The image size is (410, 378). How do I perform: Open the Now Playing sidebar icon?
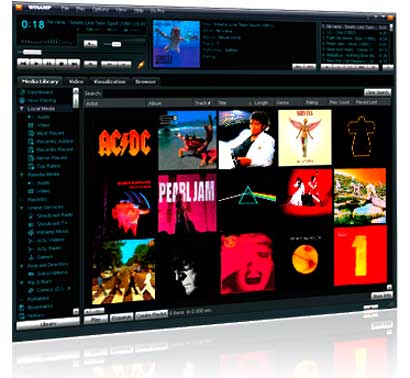click(x=22, y=100)
